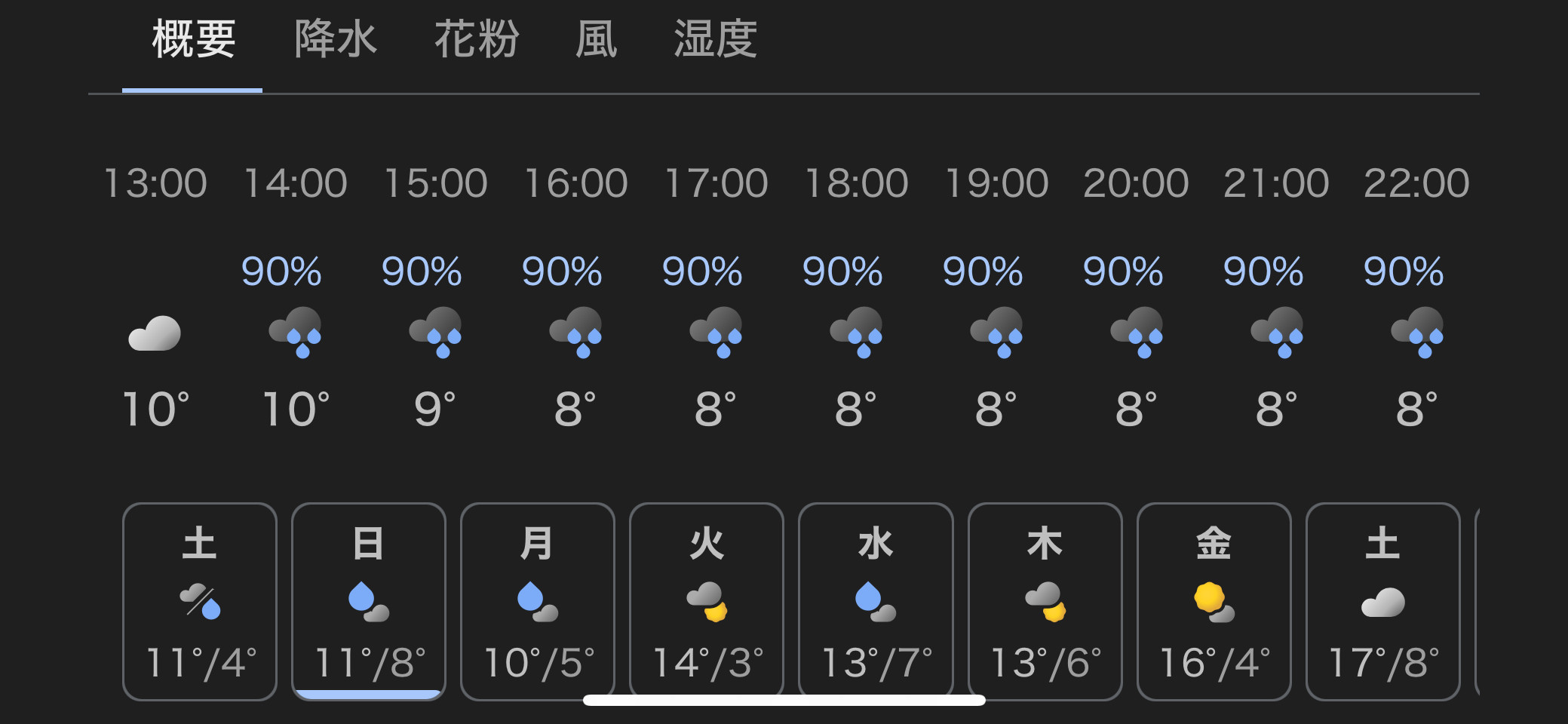Choose the 木 forecast card 13°/6°

coord(1045,601)
